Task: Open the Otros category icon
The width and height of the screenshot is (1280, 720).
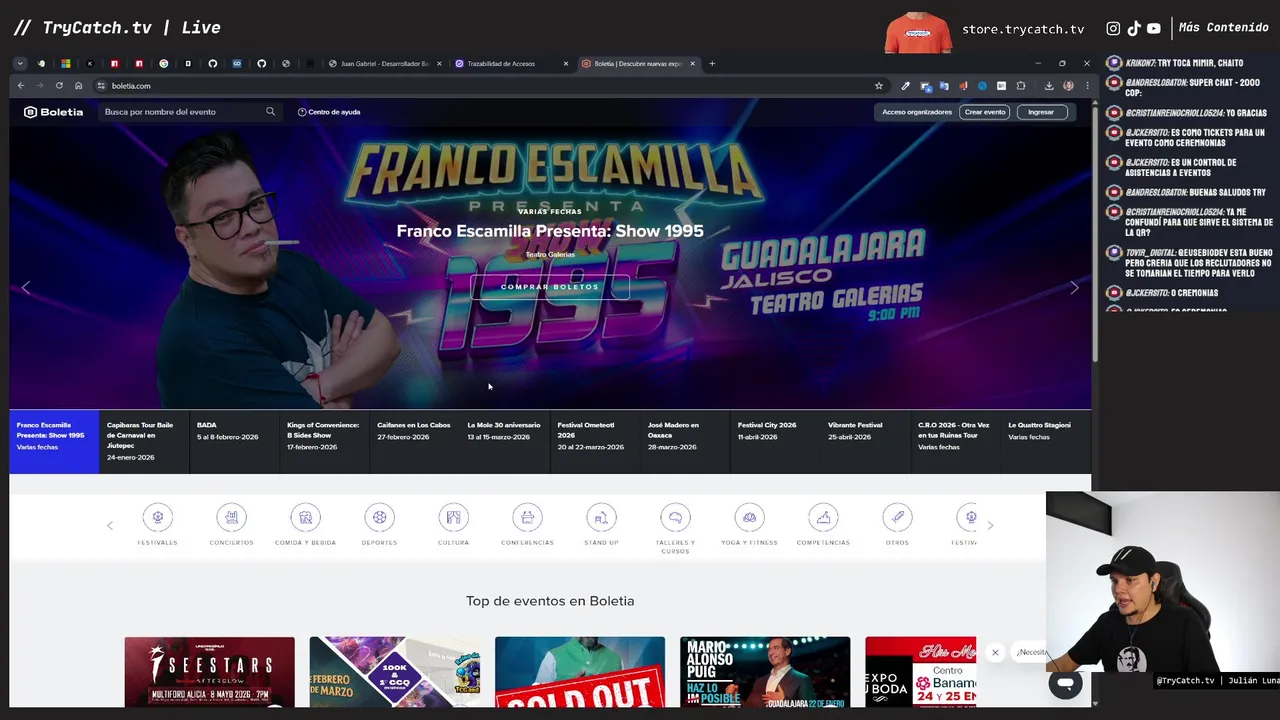Action: click(897, 517)
